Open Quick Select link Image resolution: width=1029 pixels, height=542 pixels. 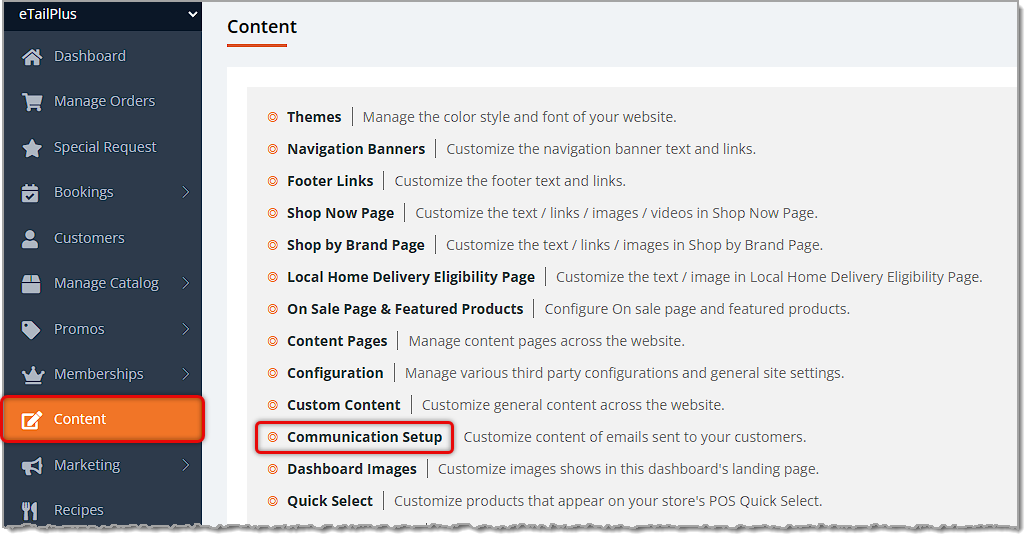(x=329, y=502)
